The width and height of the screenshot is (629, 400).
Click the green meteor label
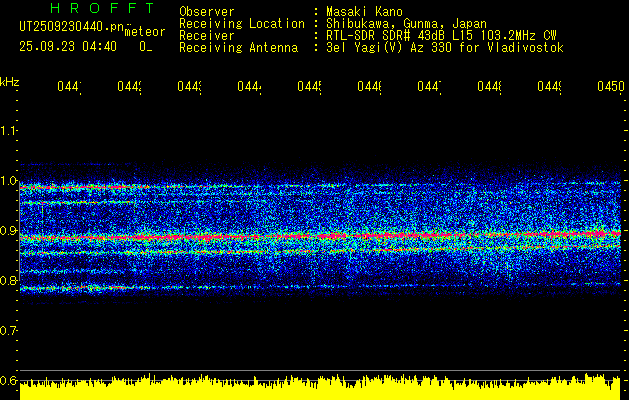144,32
